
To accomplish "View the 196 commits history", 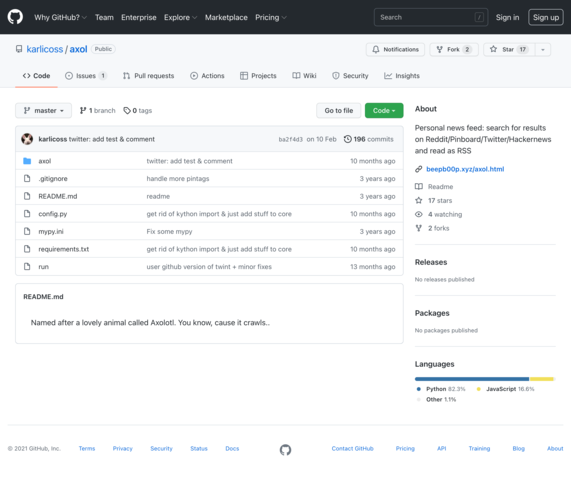I will pos(369,139).
